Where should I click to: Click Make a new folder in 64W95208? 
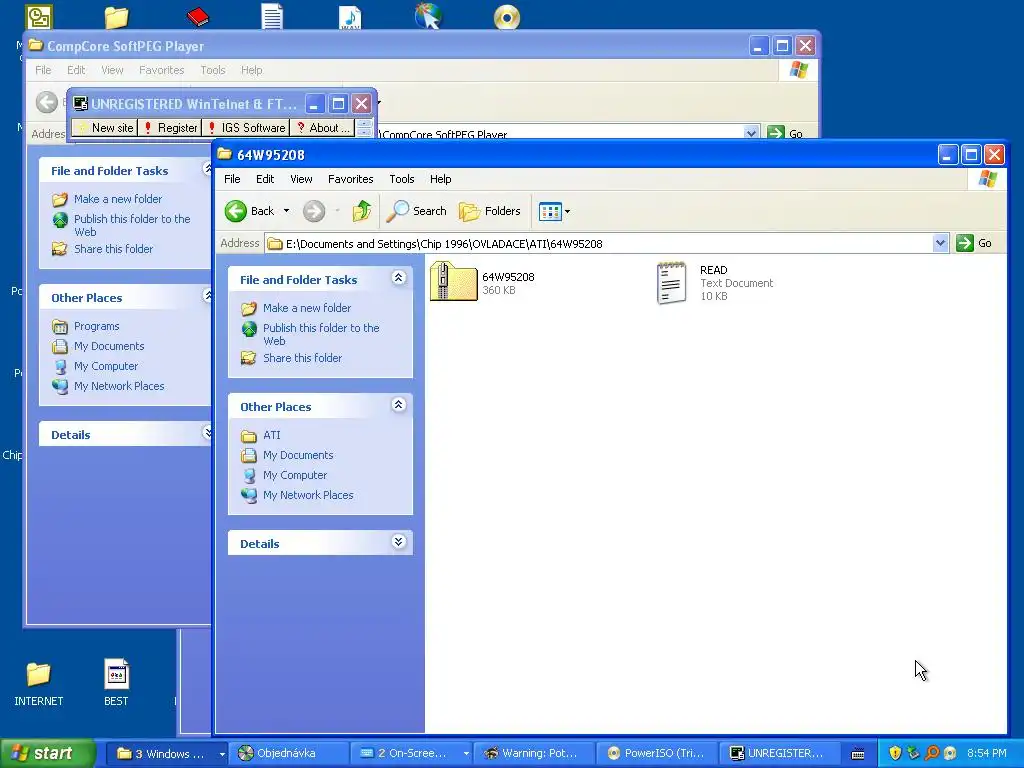[x=307, y=308]
